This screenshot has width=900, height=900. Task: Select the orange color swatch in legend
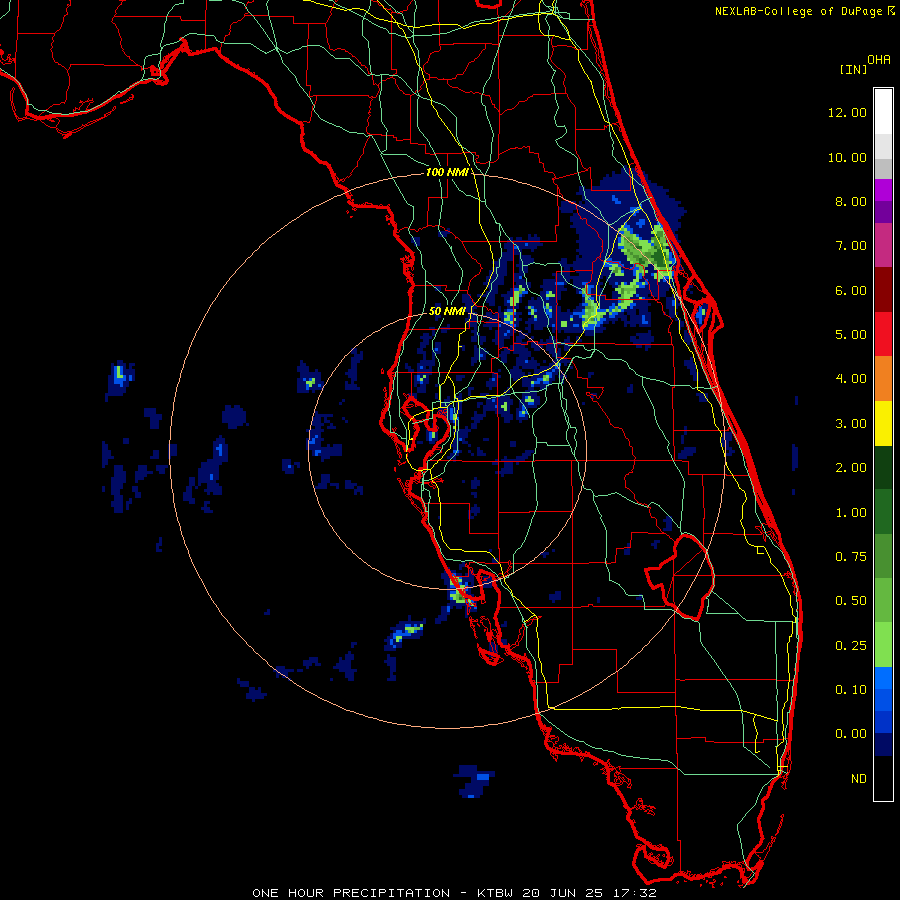pos(883,379)
